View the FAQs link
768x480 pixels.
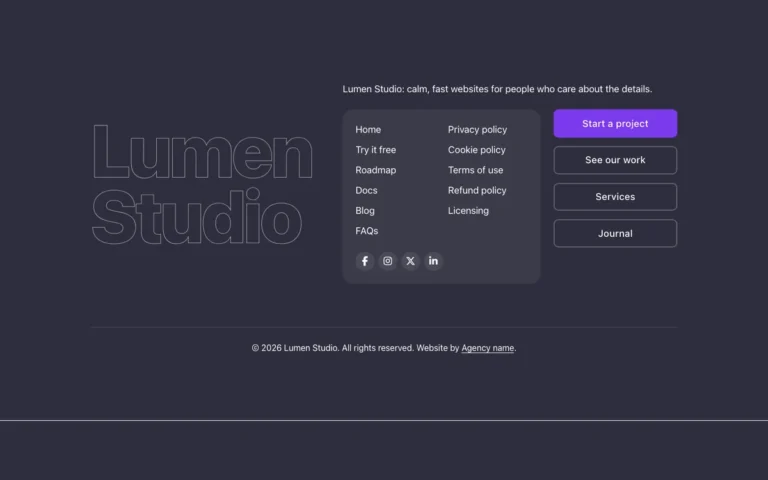(x=367, y=231)
